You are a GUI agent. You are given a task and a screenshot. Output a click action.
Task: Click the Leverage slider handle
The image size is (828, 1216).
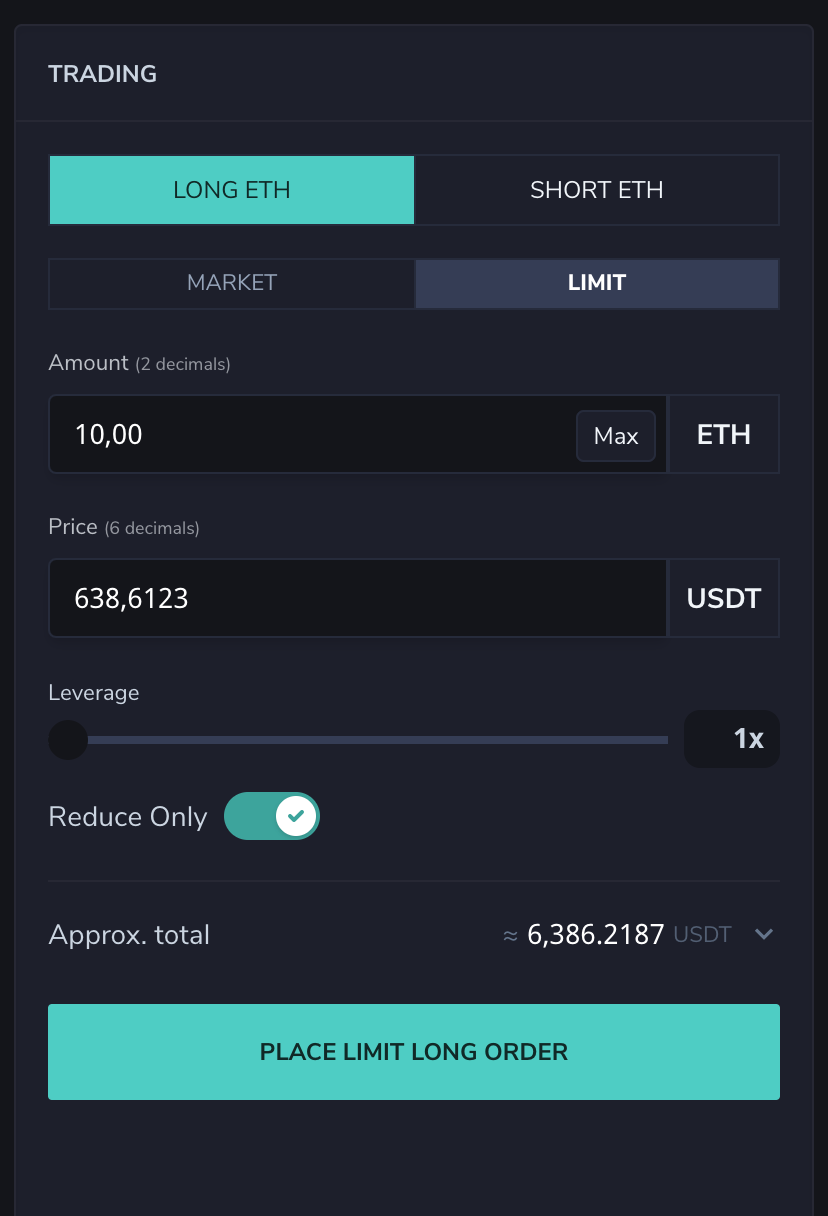[x=68, y=740]
